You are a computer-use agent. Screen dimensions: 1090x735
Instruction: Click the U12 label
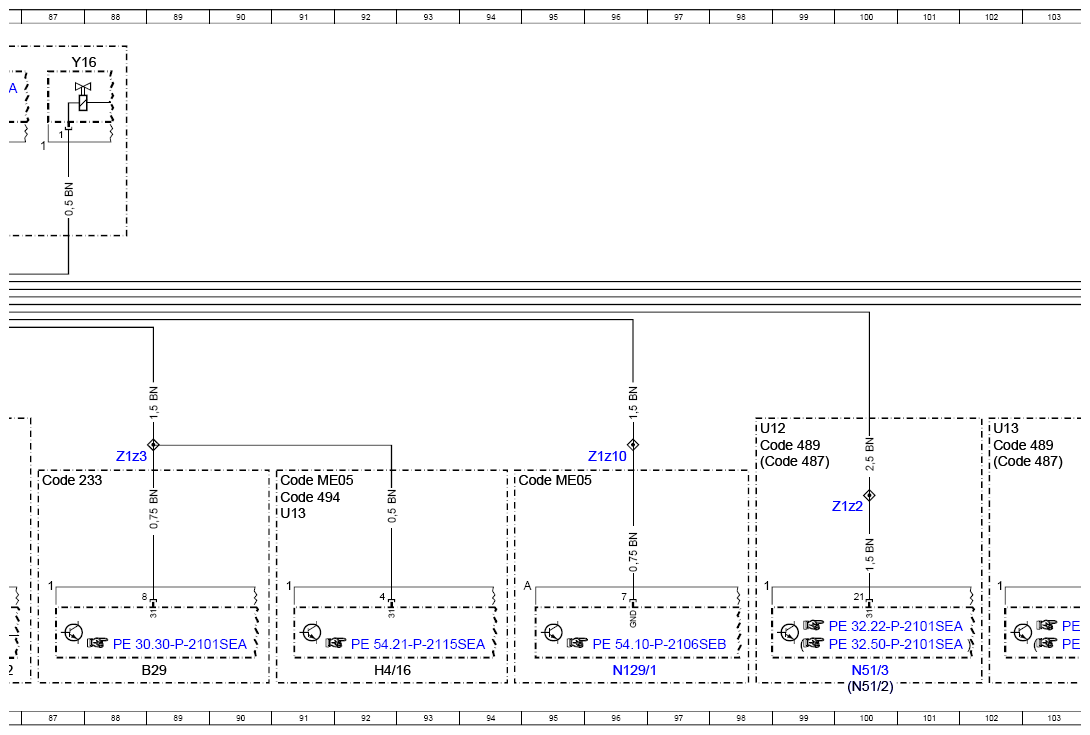[x=772, y=428]
